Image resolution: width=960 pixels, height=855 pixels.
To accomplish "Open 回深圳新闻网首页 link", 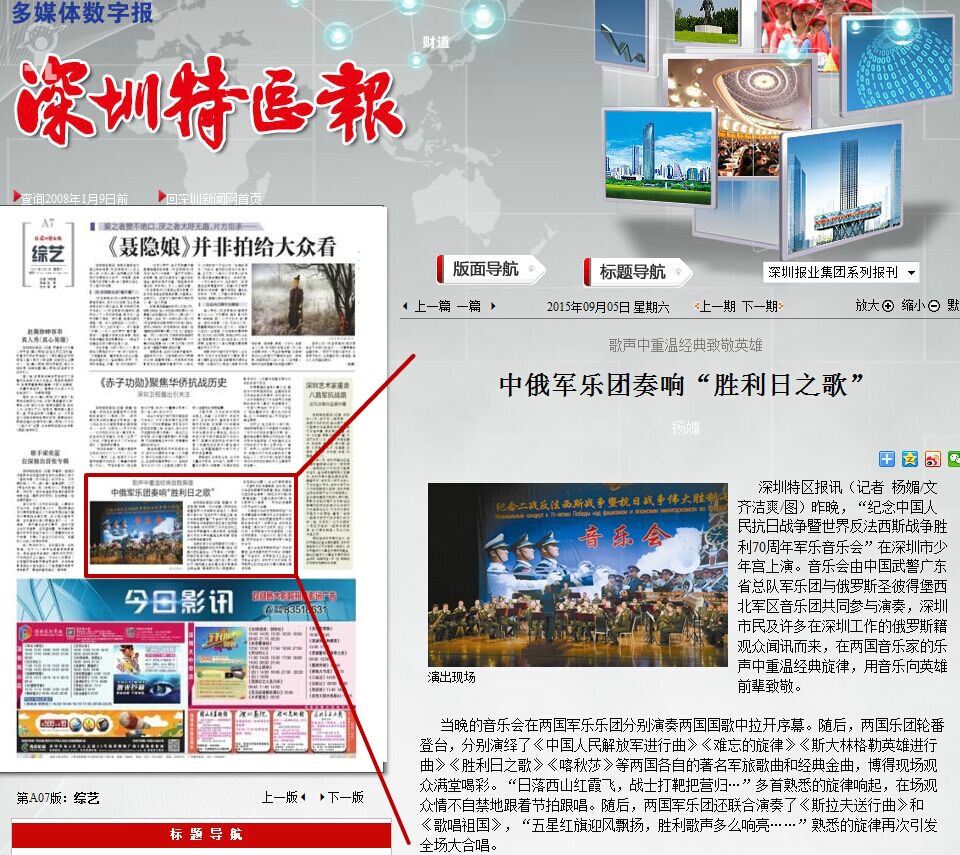I will 215,198.
